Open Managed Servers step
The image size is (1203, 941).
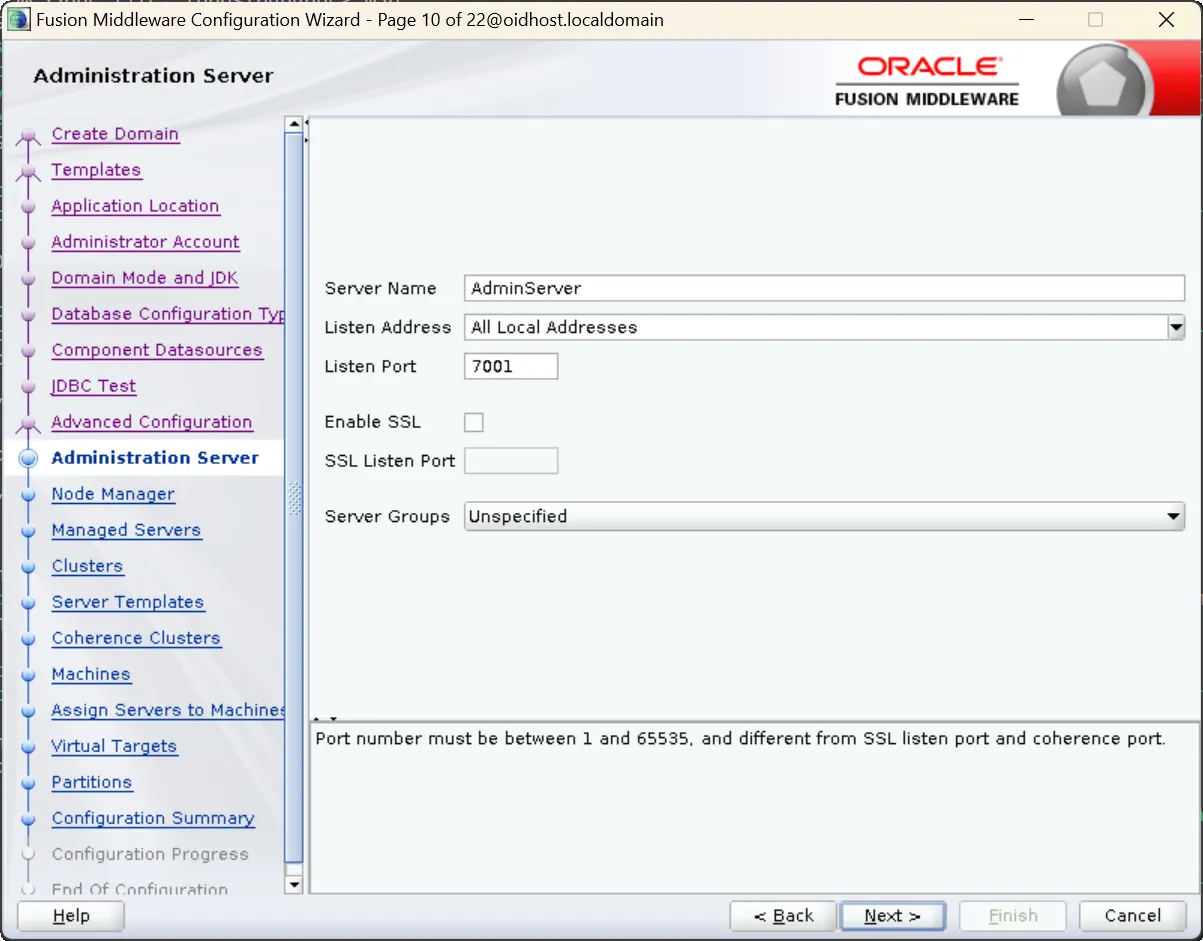click(126, 530)
